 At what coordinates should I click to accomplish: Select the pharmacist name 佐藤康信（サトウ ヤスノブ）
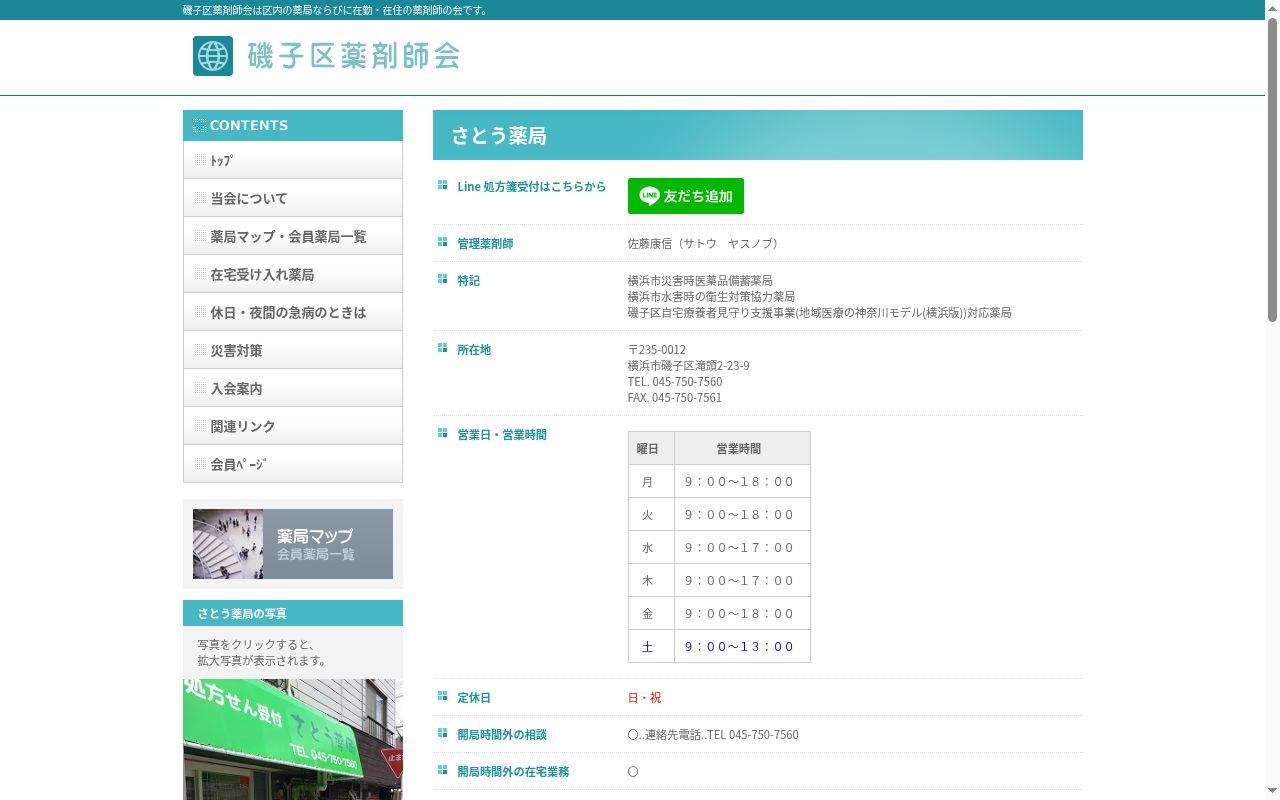tap(705, 244)
